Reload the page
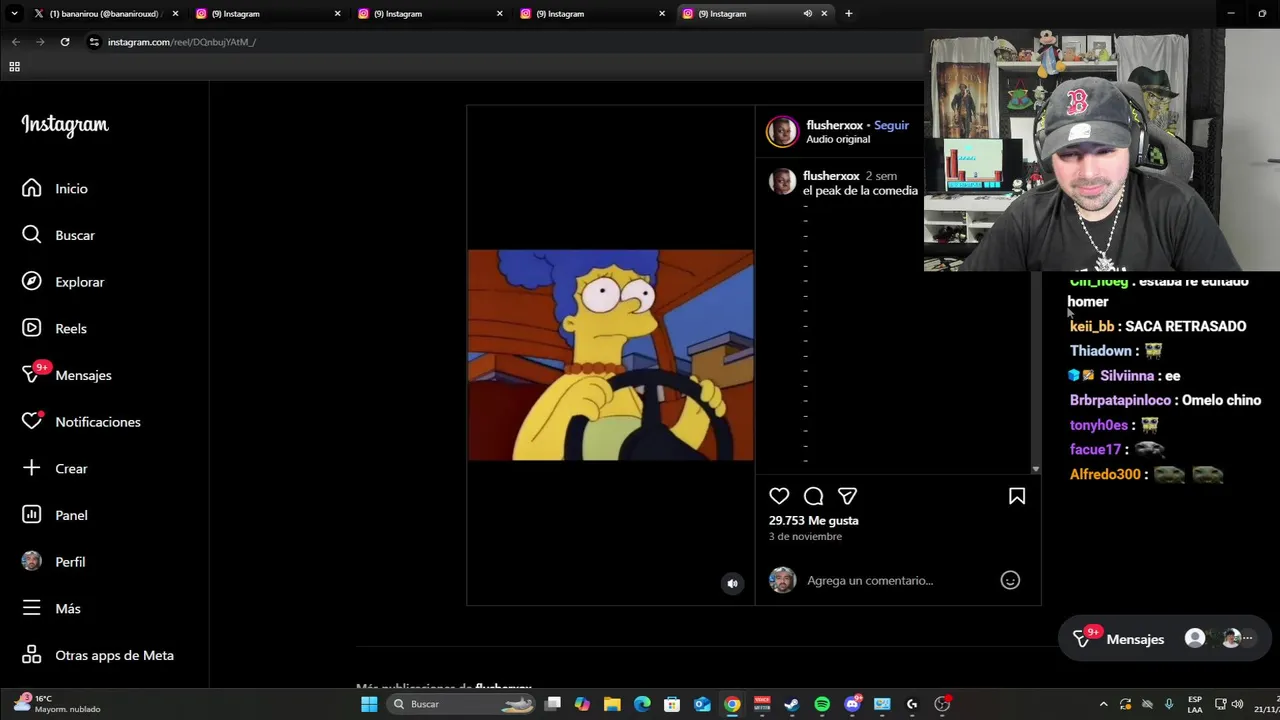Screen dimensions: 1280x720 pyautogui.click(x=65, y=42)
